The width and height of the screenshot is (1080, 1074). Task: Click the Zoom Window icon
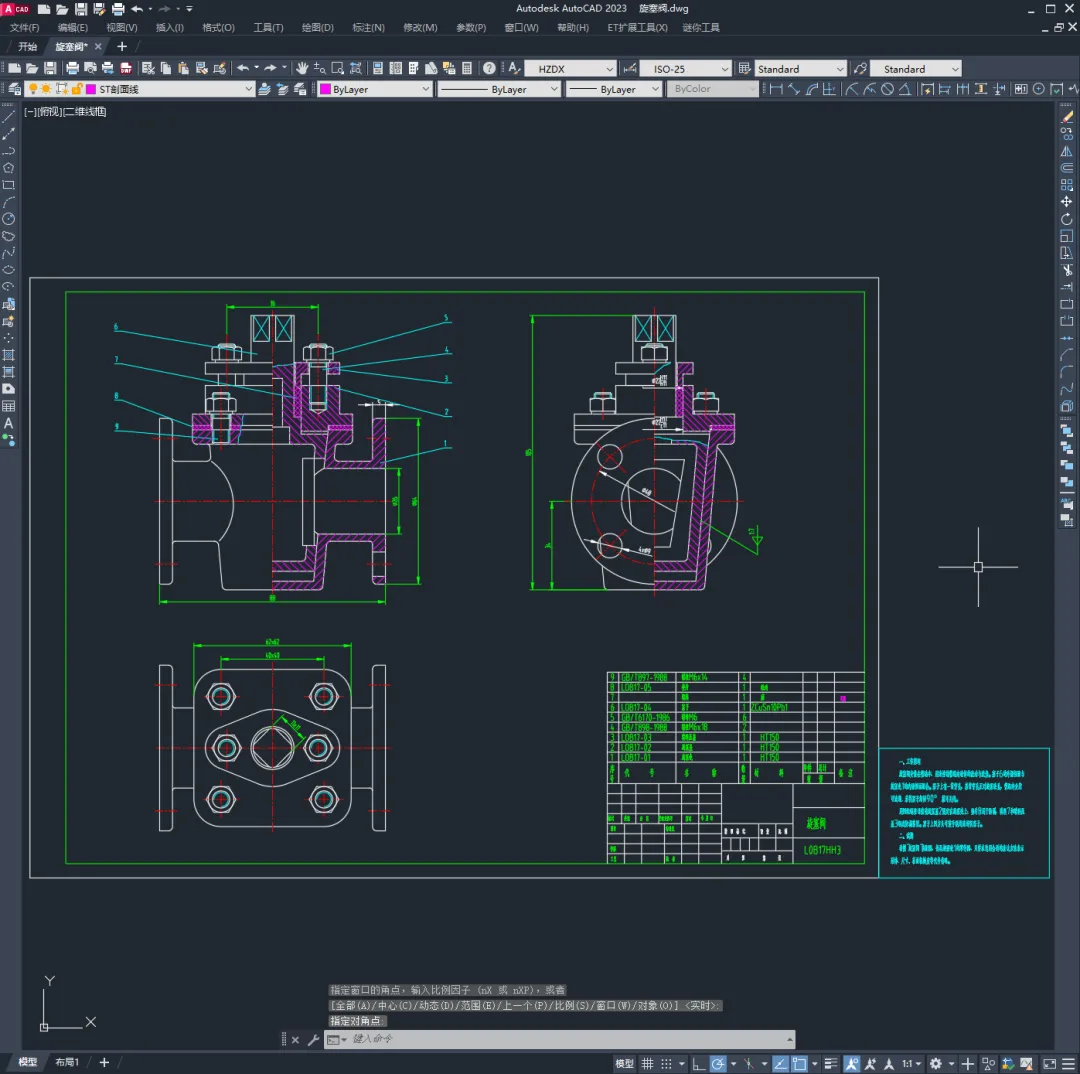click(x=338, y=68)
